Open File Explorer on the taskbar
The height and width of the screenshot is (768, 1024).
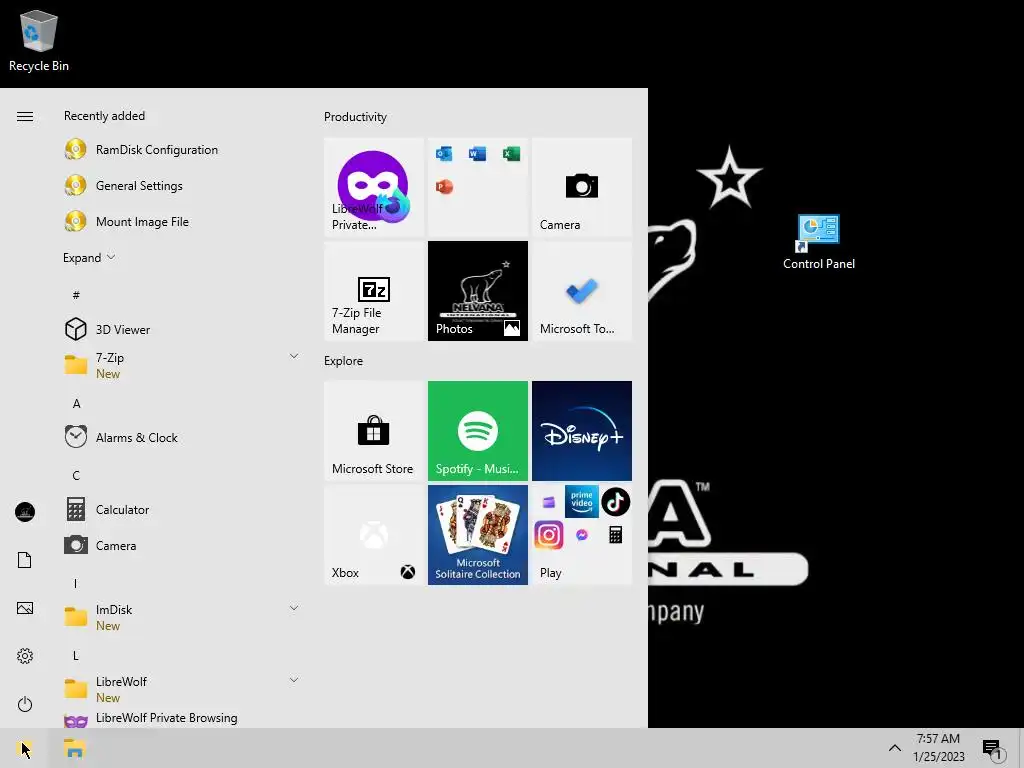click(75, 748)
